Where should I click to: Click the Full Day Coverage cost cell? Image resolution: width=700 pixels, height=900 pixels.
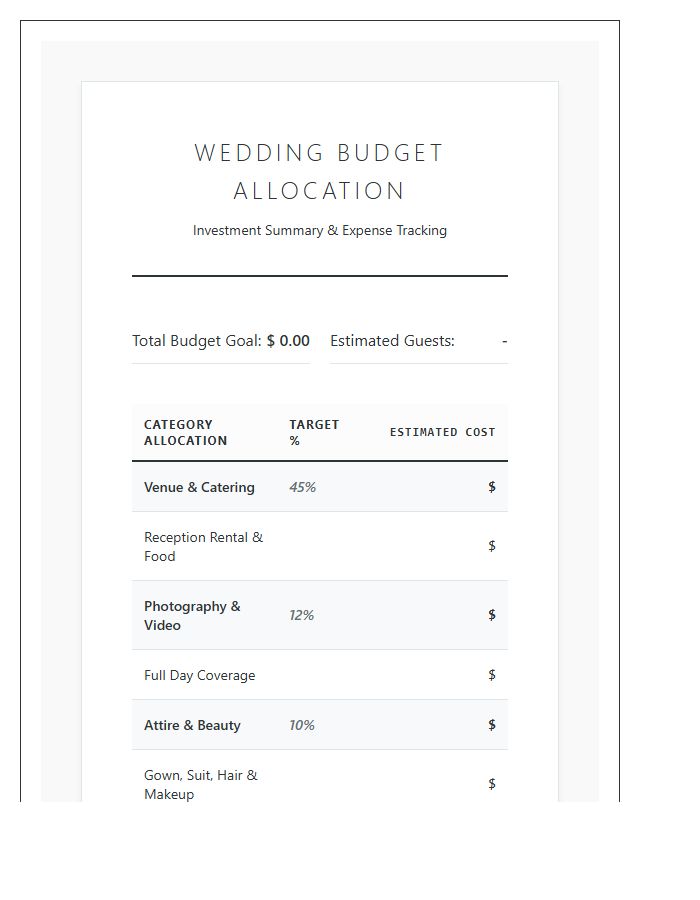click(x=492, y=674)
